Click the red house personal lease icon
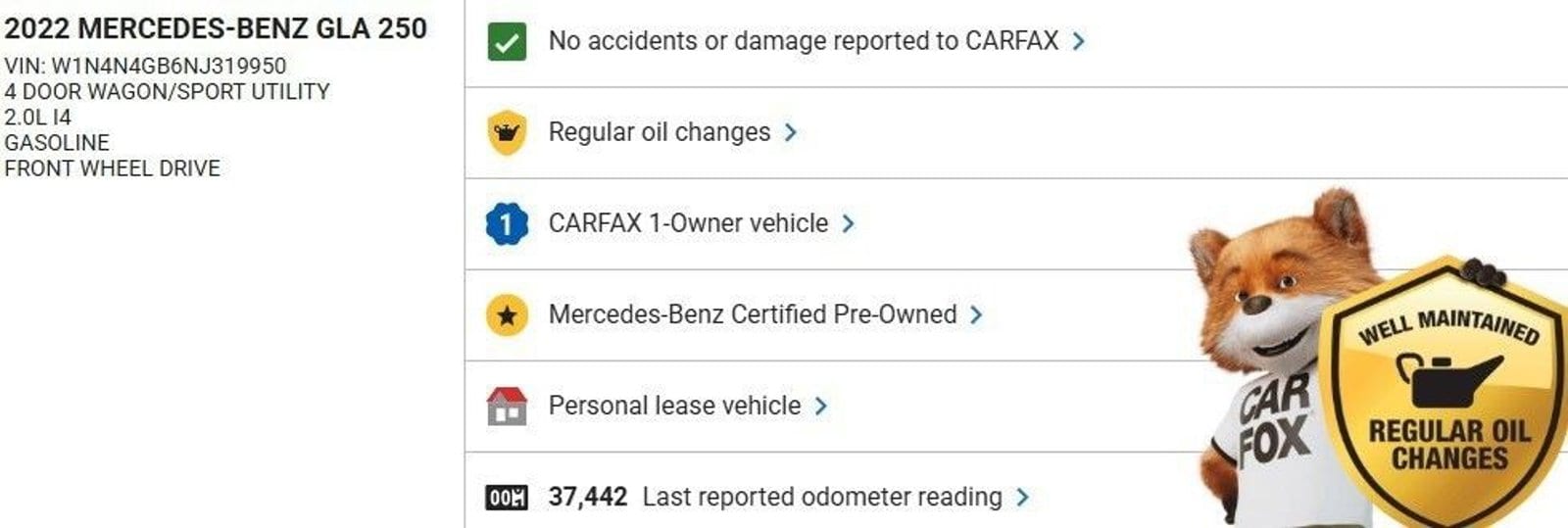 [x=507, y=406]
